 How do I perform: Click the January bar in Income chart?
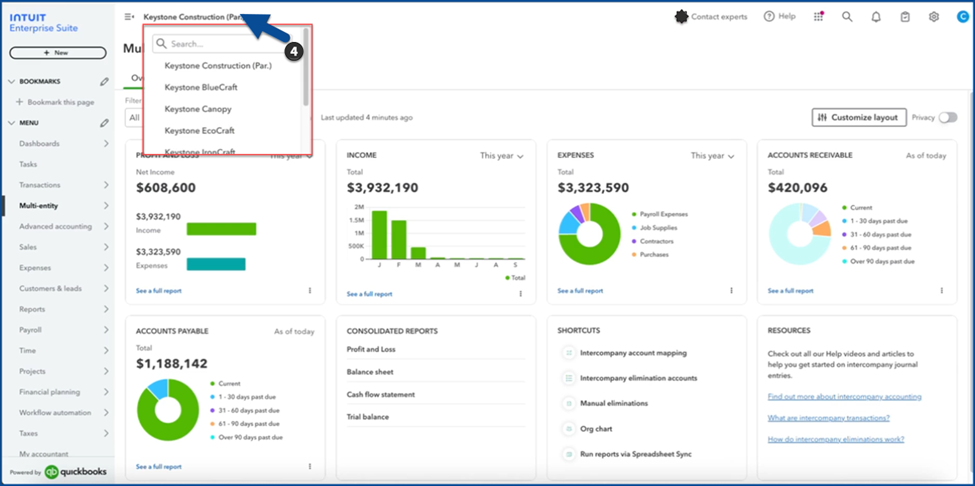pos(379,235)
